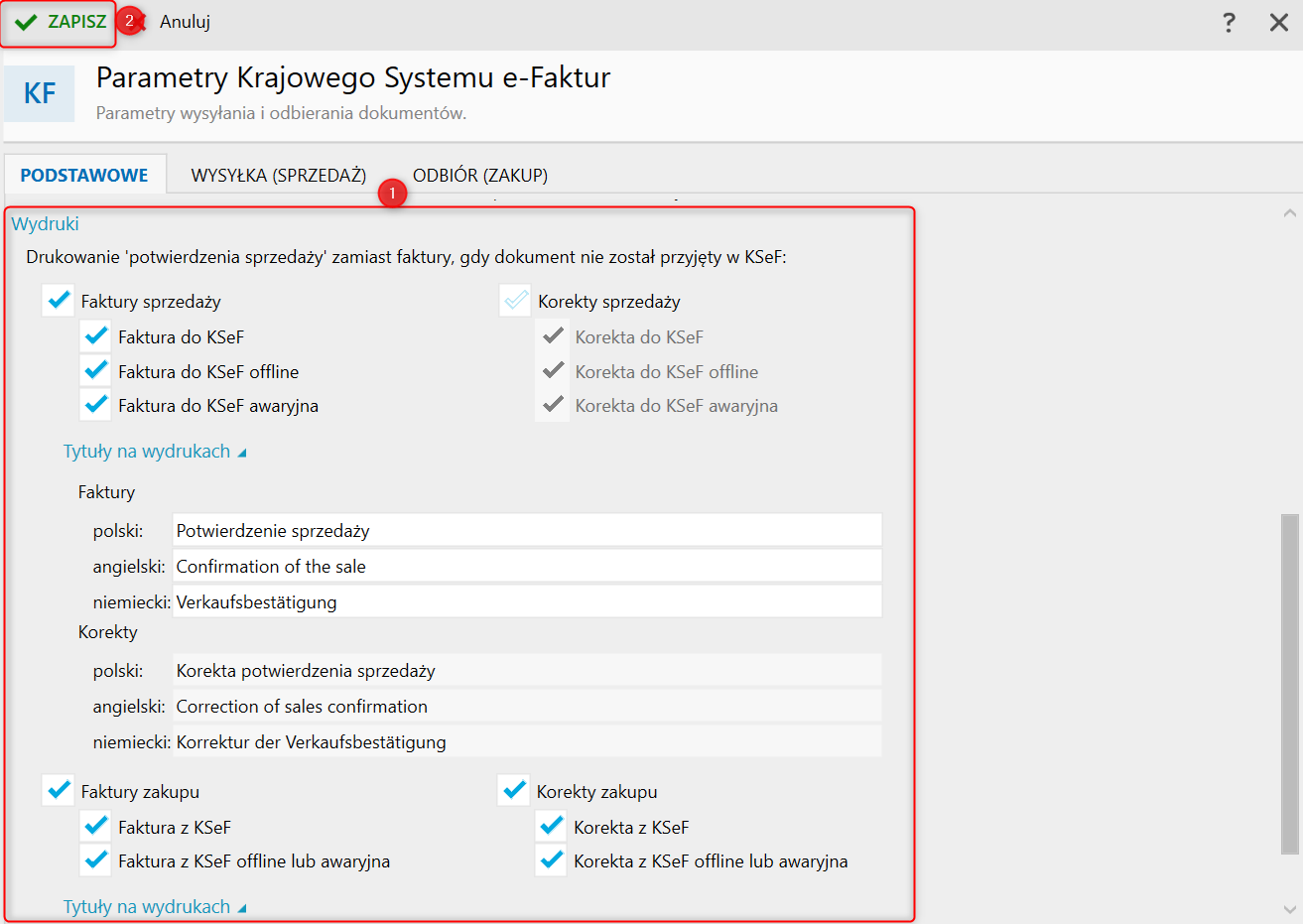Click the polski invoice title field
This screenshot has height=924, width=1303.
(x=526, y=531)
